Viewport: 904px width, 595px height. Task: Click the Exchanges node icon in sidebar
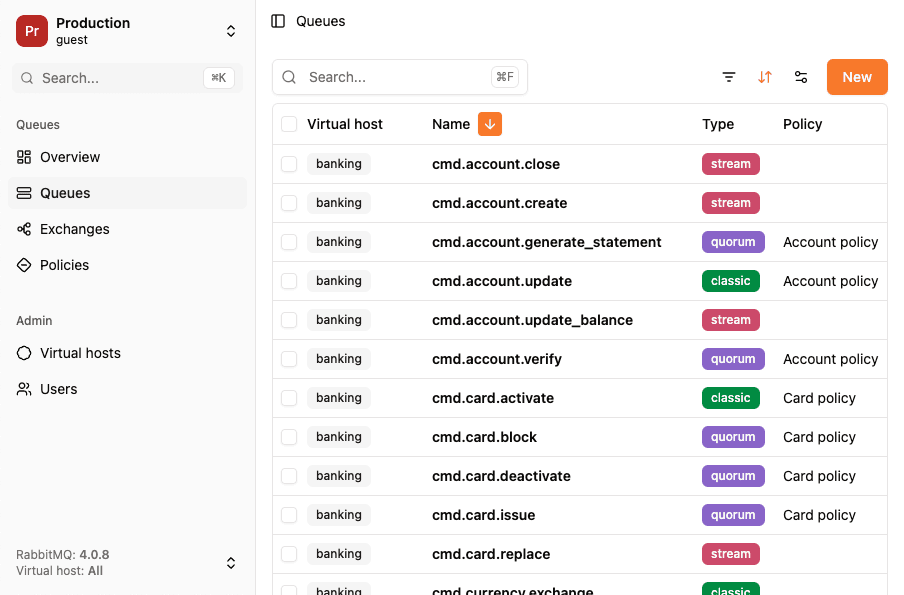pos(22,229)
